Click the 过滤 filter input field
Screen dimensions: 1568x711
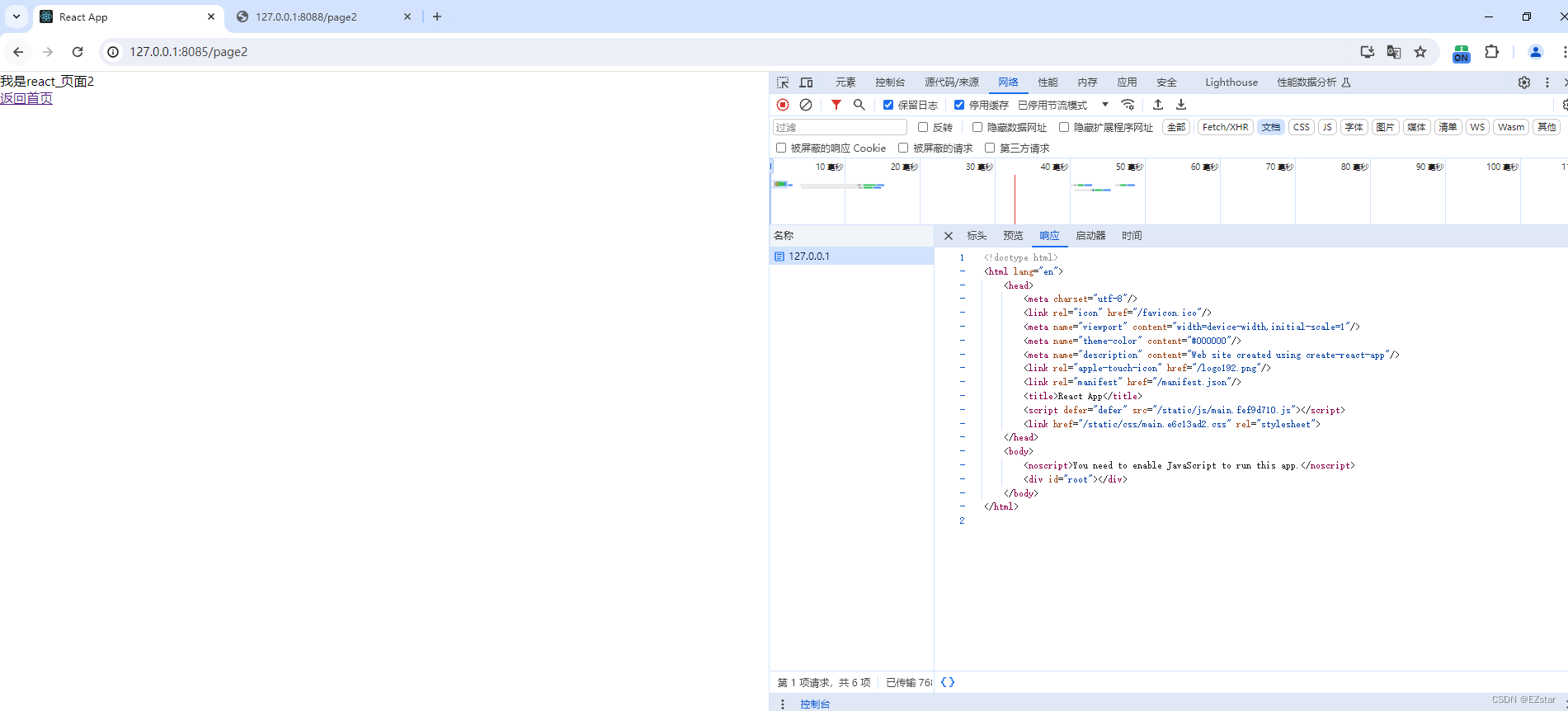840,127
